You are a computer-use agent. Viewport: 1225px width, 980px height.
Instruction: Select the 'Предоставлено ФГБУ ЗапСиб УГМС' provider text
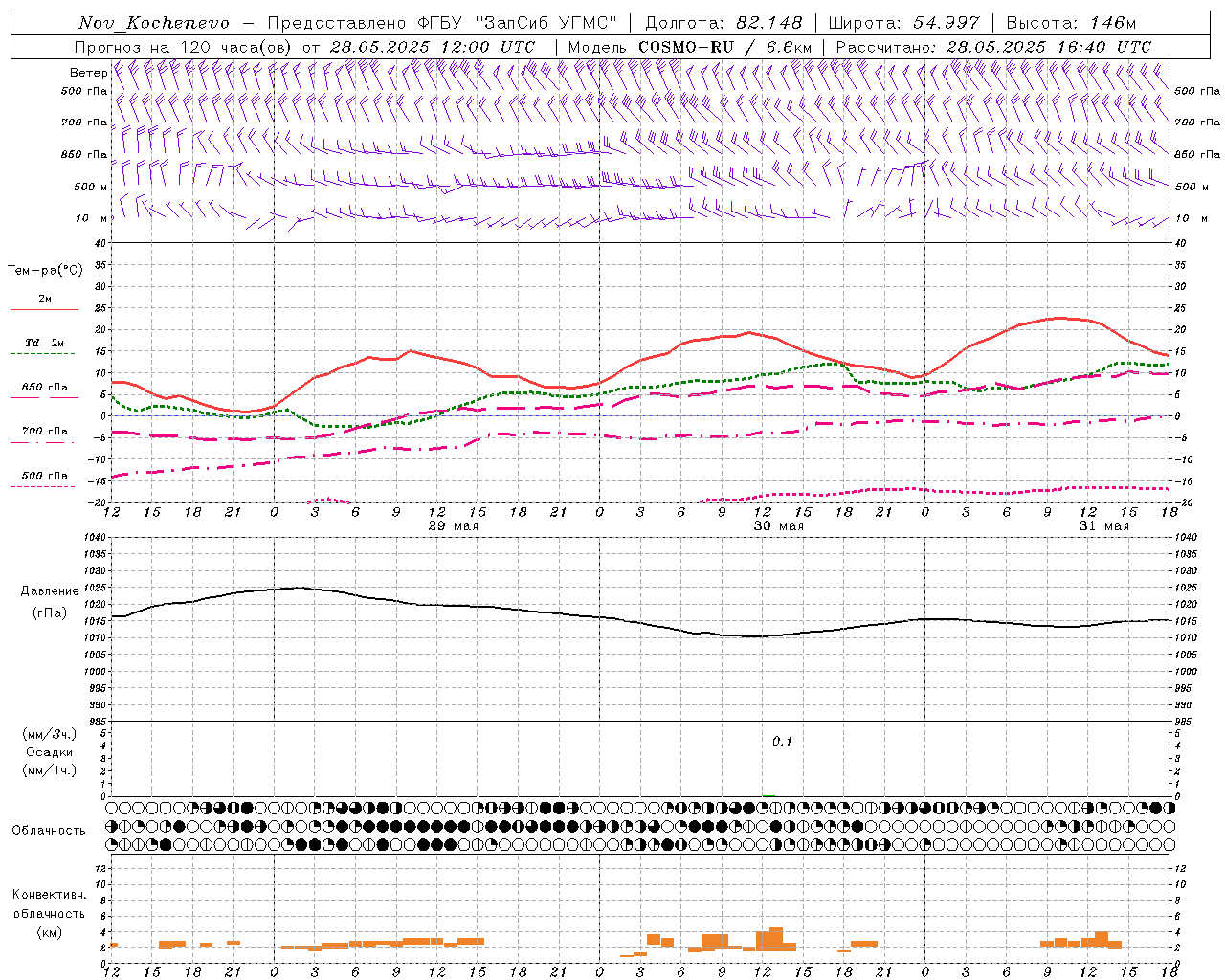click(x=443, y=23)
